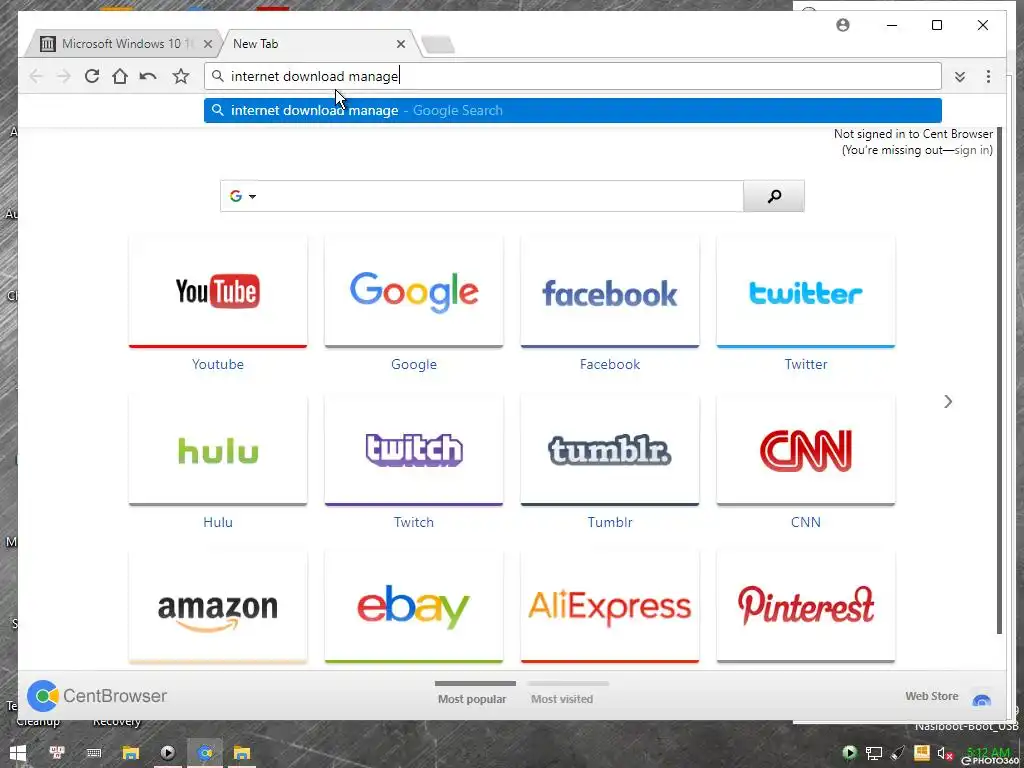Viewport: 1024px width, 768px height.
Task: Close the New Tab tab
Action: click(401, 44)
